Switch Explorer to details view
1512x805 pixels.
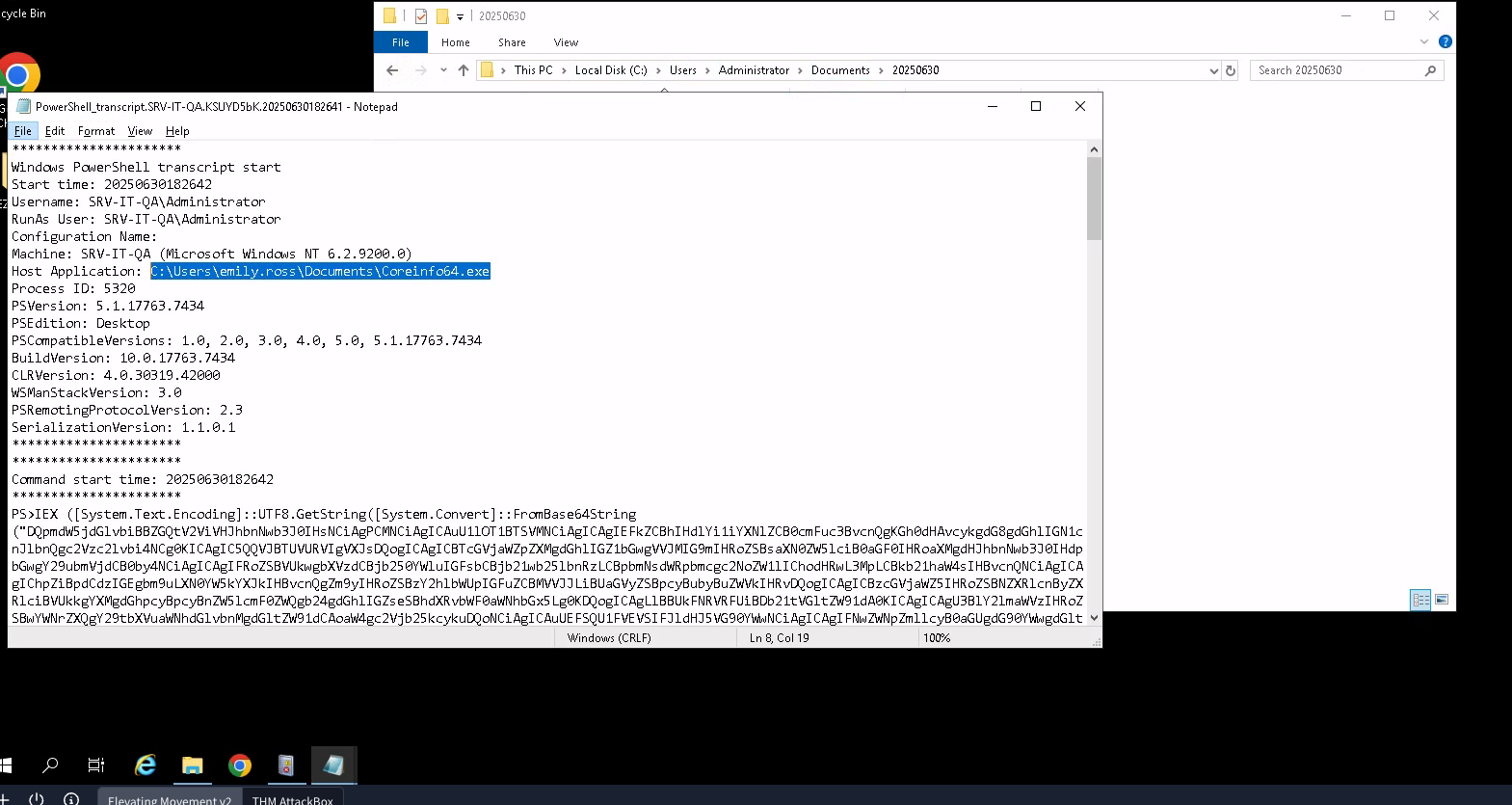[1420, 600]
